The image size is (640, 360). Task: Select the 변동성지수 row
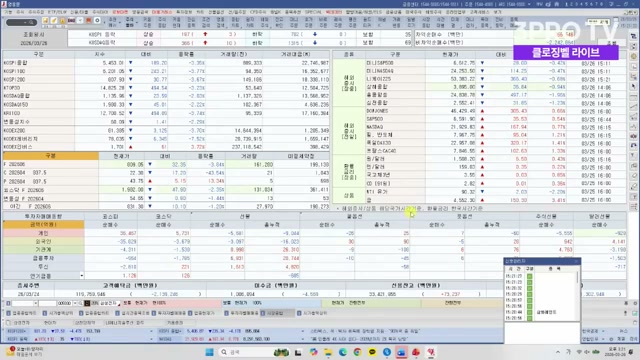click(166, 122)
